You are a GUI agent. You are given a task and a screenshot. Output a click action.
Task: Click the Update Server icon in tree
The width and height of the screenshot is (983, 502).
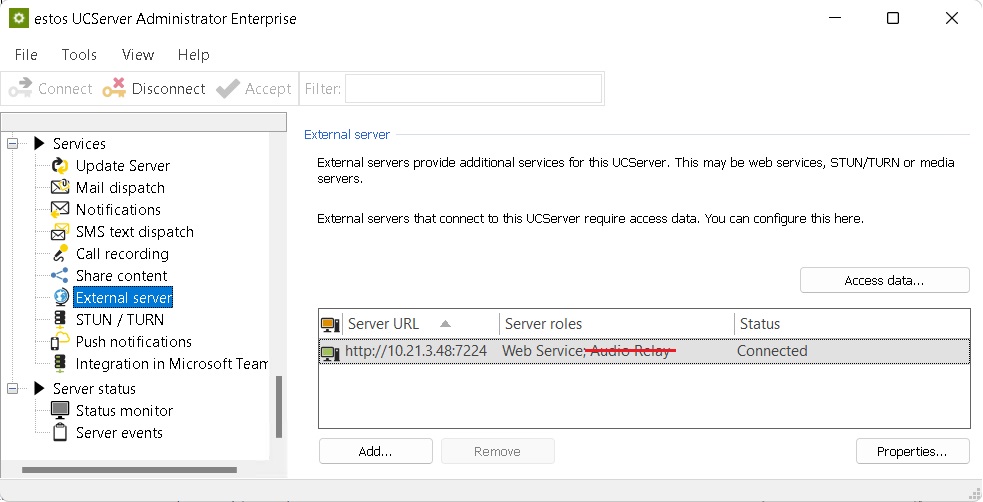point(60,166)
